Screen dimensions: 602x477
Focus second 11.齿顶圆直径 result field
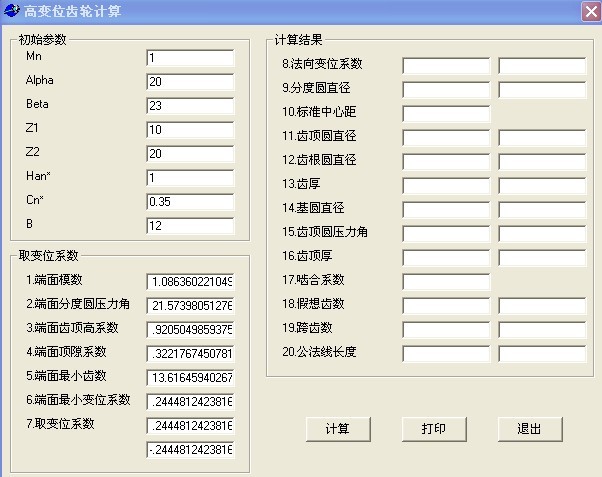click(x=542, y=138)
